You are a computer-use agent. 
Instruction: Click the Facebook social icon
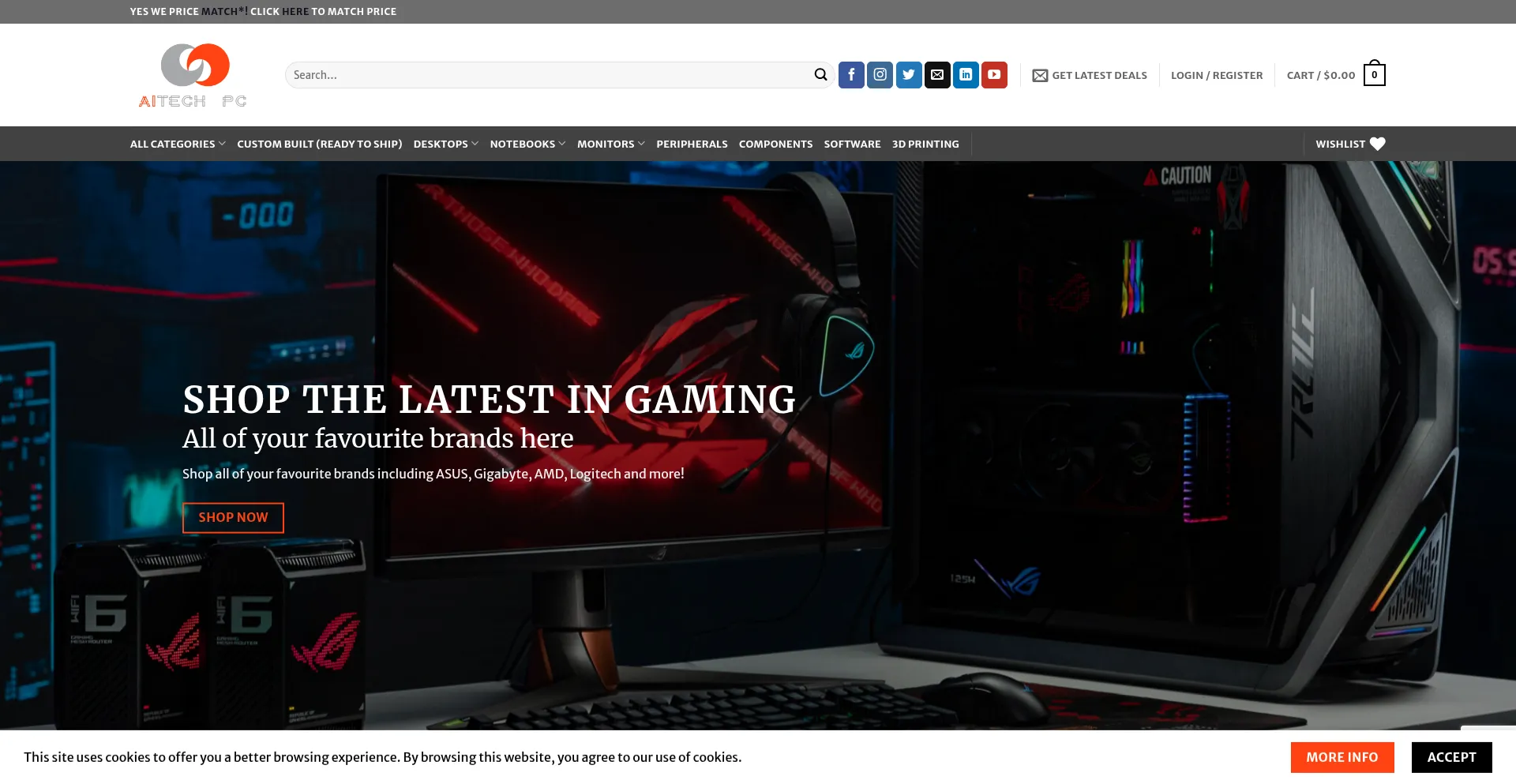point(851,75)
